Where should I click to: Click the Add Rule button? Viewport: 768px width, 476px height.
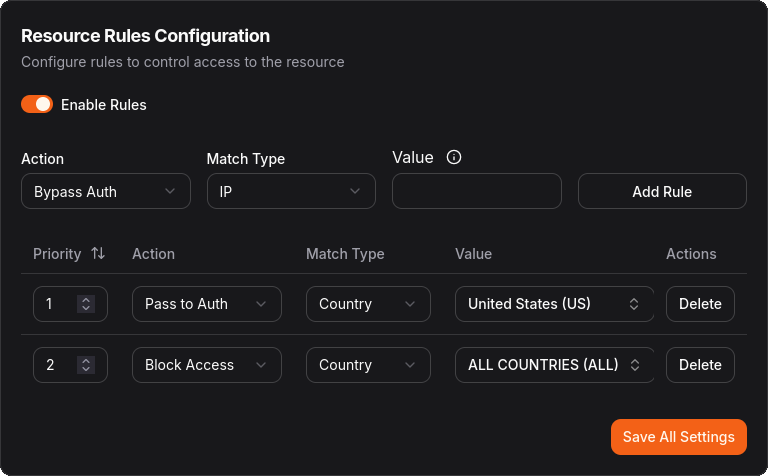(662, 192)
